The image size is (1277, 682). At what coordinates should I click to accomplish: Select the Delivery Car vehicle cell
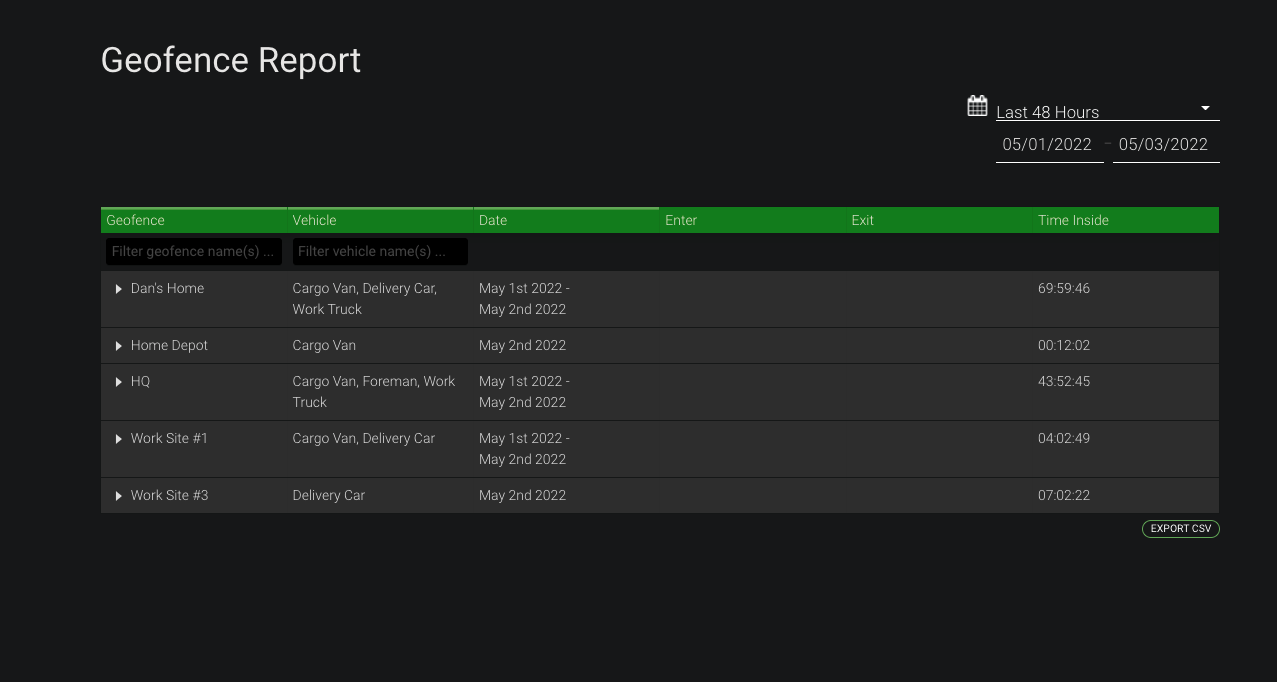(329, 496)
